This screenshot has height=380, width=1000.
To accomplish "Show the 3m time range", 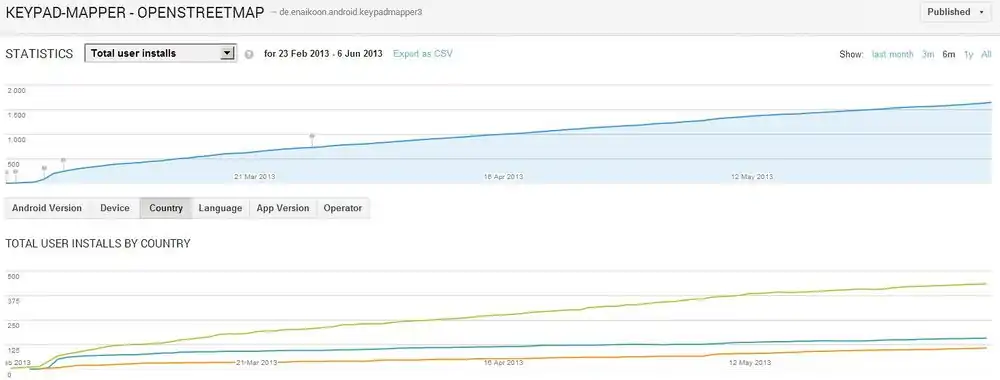I will pyautogui.click(x=927, y=54).
